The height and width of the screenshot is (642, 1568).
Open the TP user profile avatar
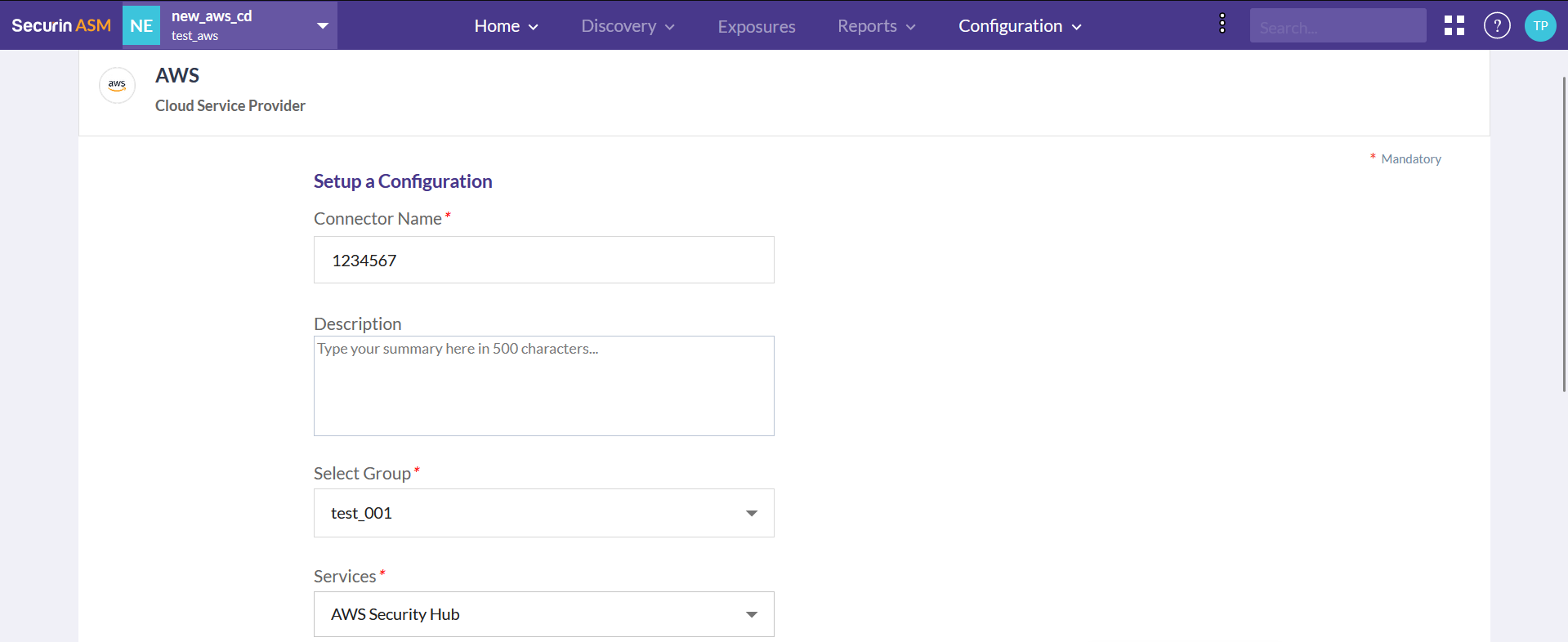pyautogui.click(x=1540, y=25)
